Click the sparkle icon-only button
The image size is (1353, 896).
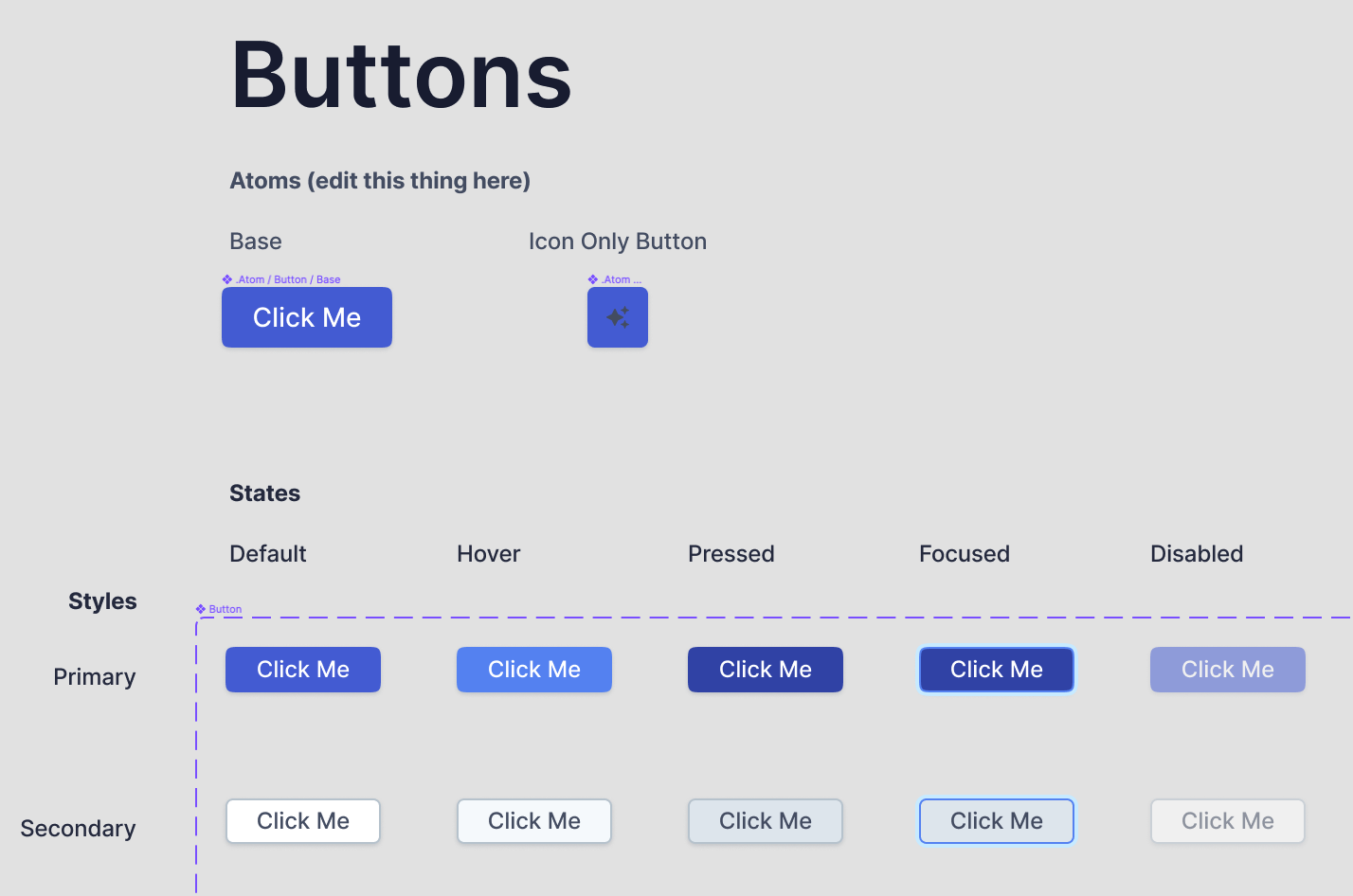click(618, 317)
